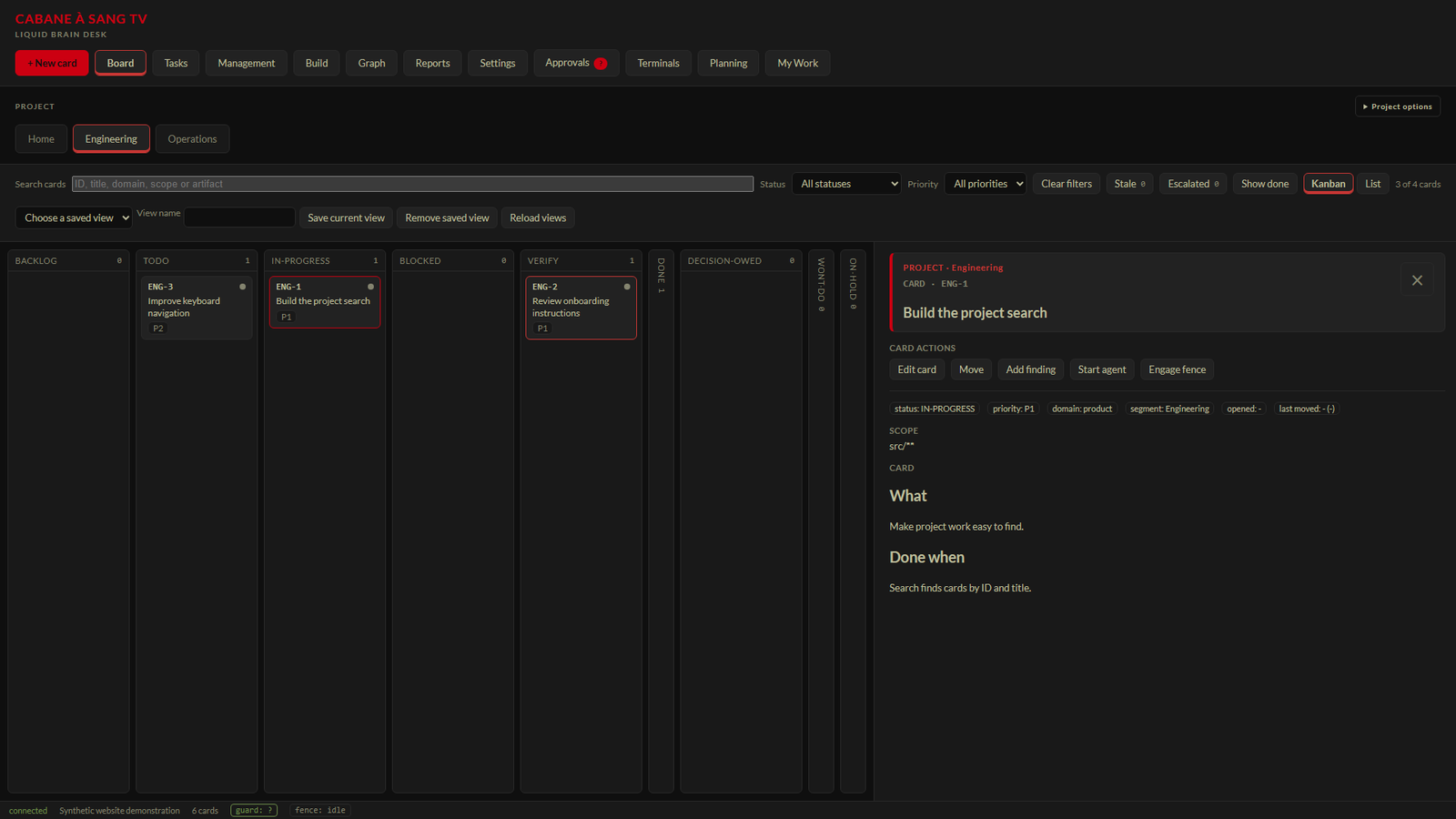Viewport: 1456px width, 819px height.
Task: Click the VERIFY column header
Action: click(x=581, y=260)
